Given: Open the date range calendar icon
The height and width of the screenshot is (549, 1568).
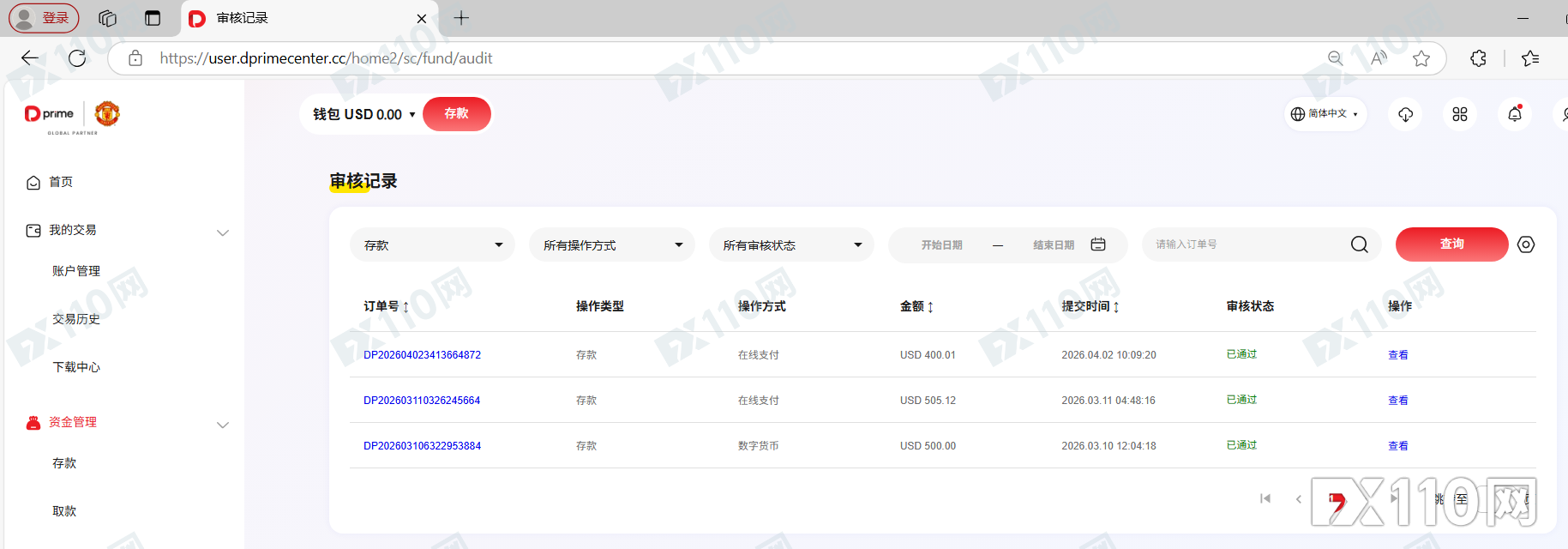Looking at the screenshot, I should pyautogui.click(x=1098, y=244).
